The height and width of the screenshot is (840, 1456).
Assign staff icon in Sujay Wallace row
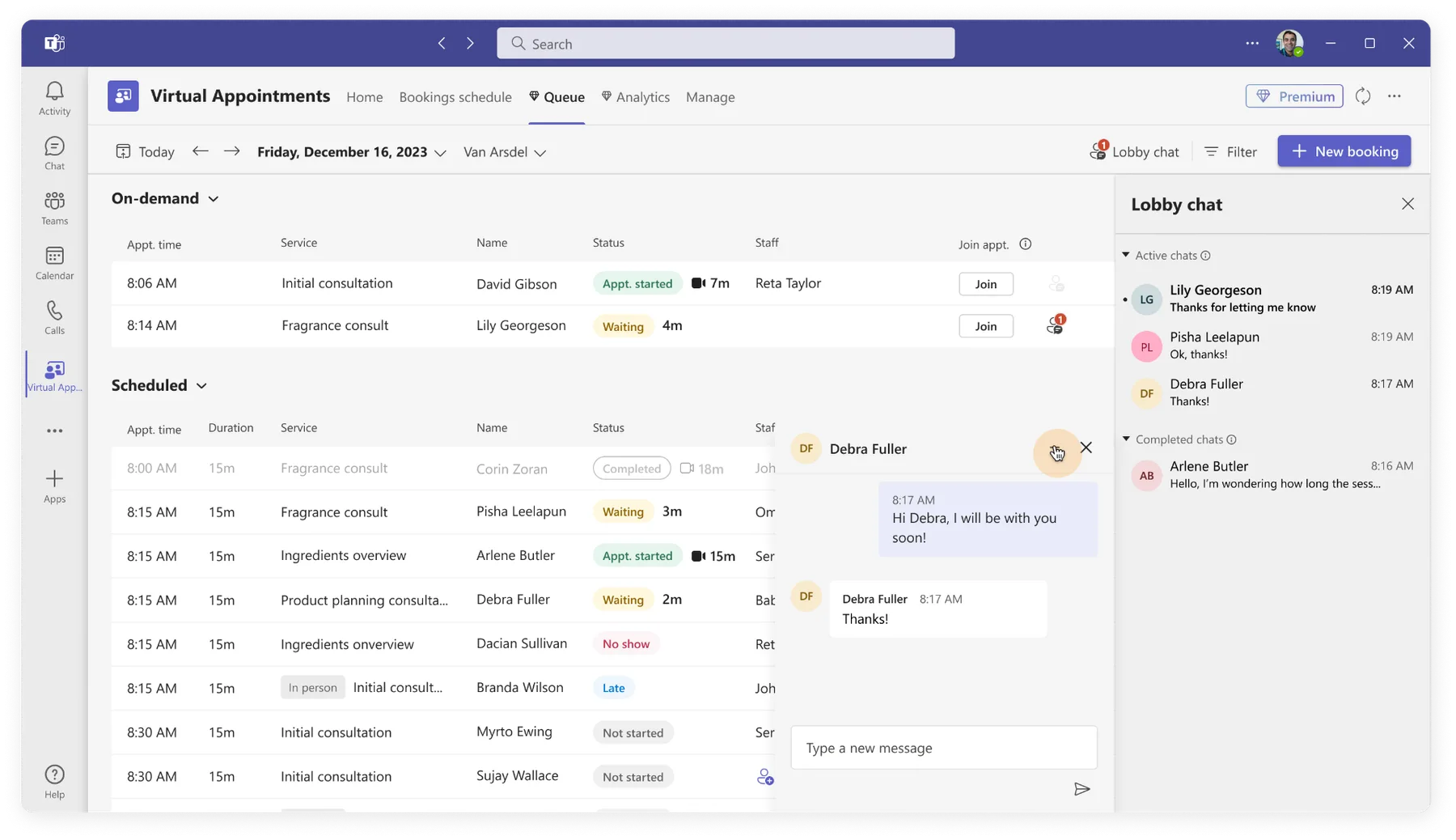pyautogui.click(x=765, y=777)
